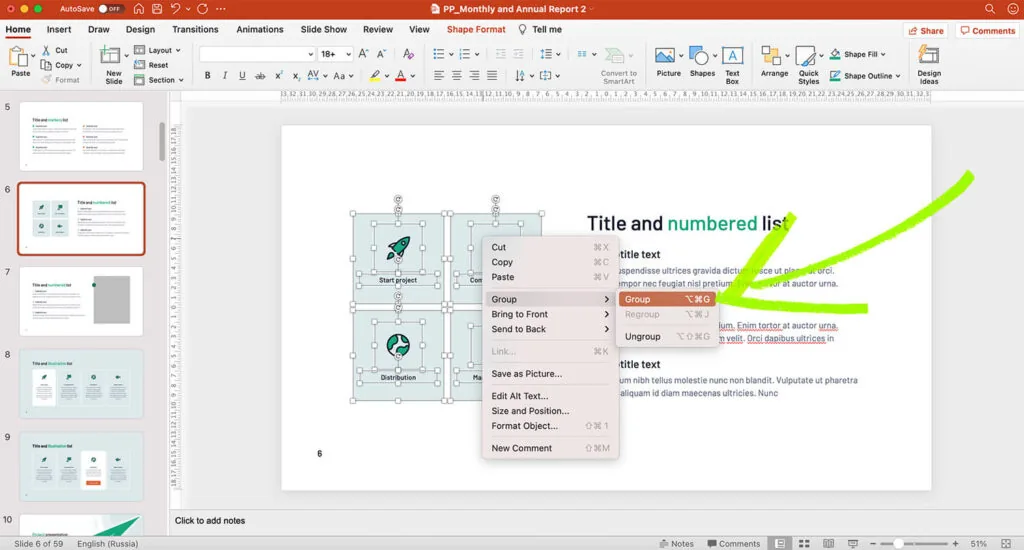Screen dimensions: 1024x550
Task: Increase font size with large A icon
Action: click(x=364, y=54)
